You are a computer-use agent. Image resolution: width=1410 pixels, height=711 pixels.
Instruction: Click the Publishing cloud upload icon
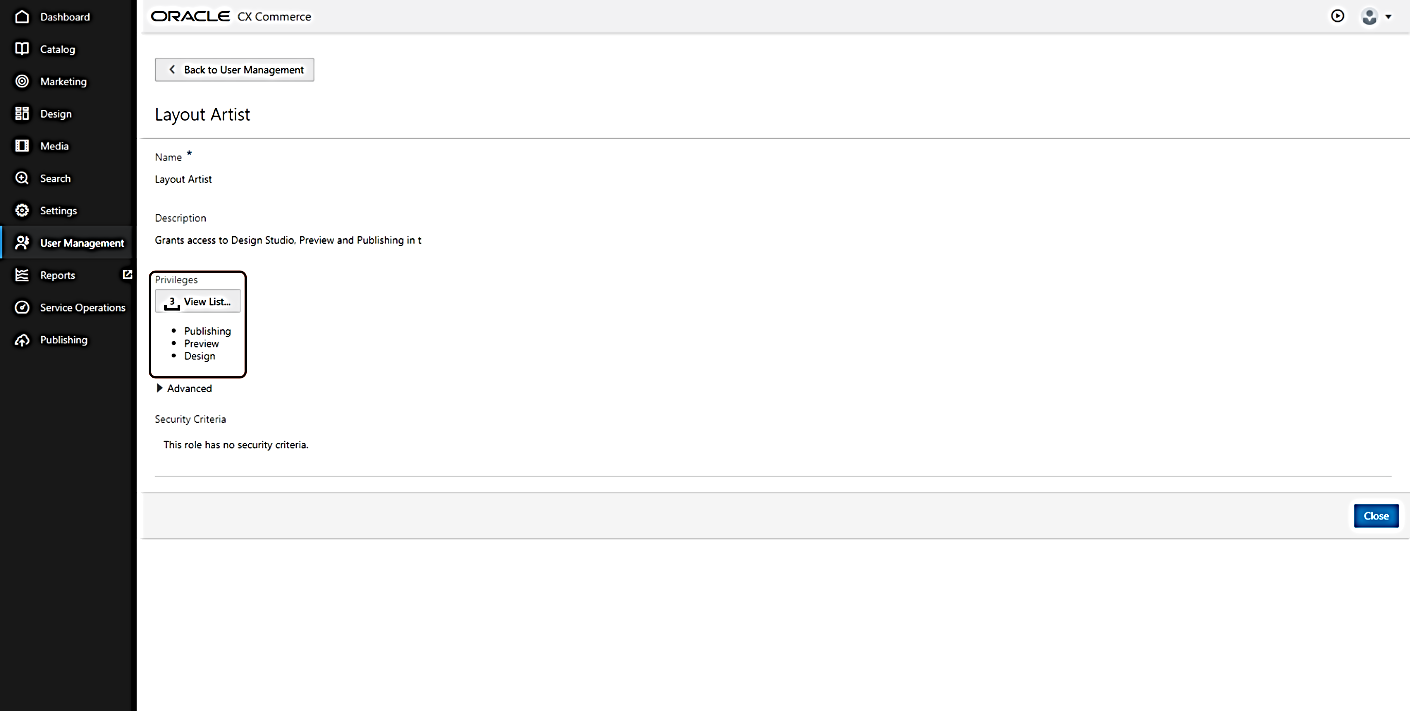tap(22, 340)
